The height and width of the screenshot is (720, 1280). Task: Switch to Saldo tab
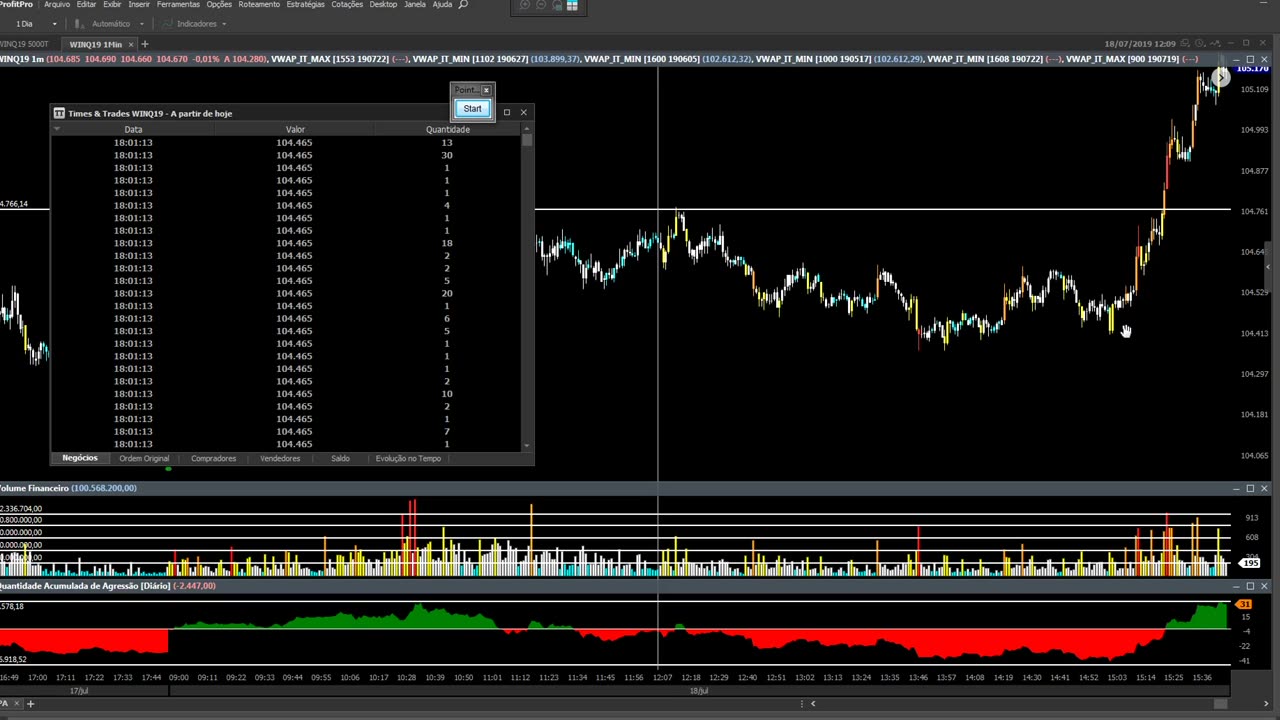pos(340,458)
